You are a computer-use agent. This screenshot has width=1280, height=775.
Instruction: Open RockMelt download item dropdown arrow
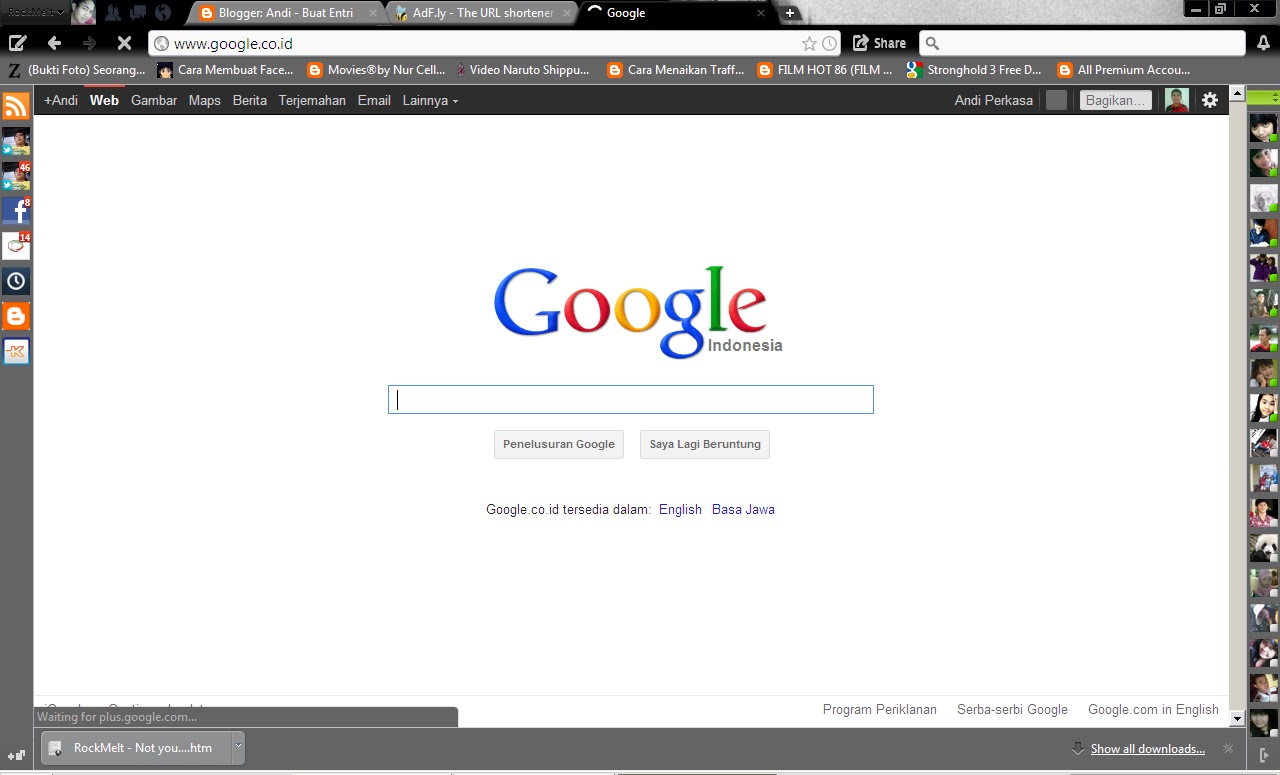click(x=238, y=747)
